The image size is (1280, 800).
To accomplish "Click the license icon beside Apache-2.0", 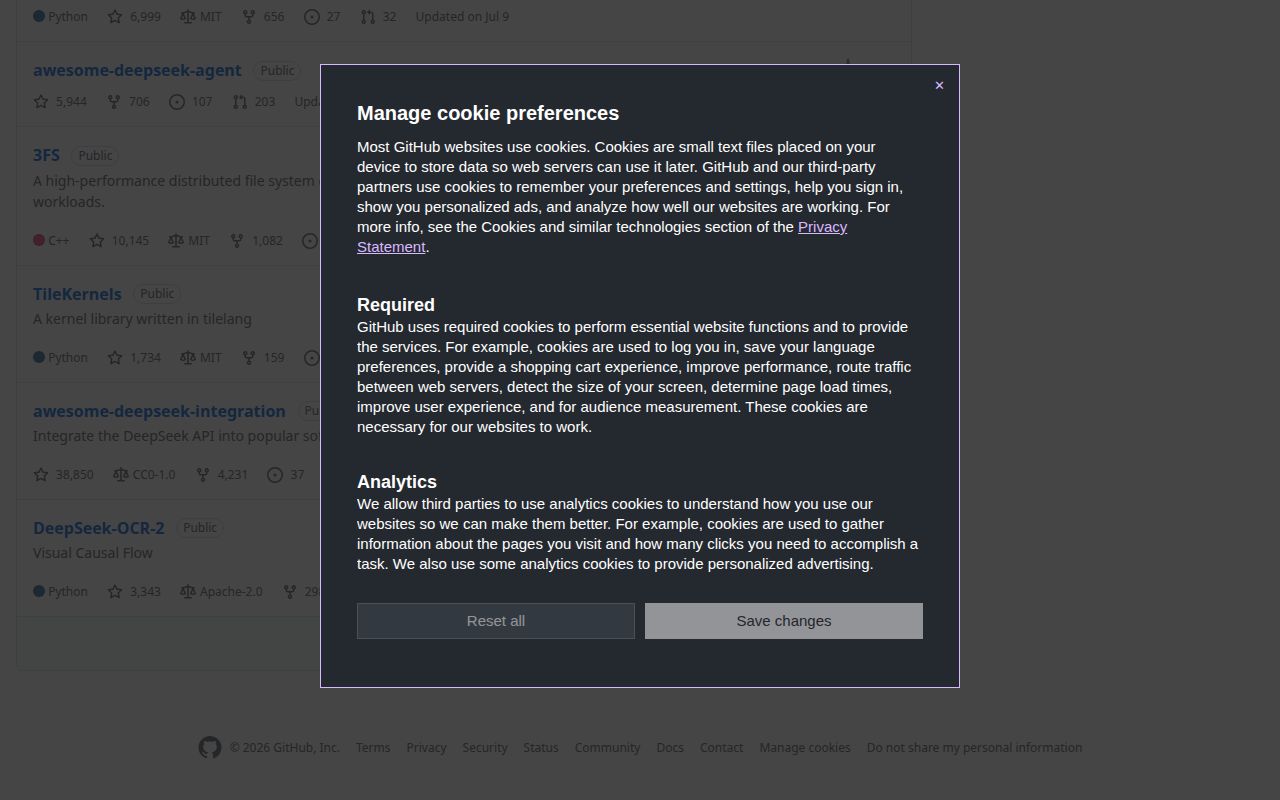I will [187, 592].
